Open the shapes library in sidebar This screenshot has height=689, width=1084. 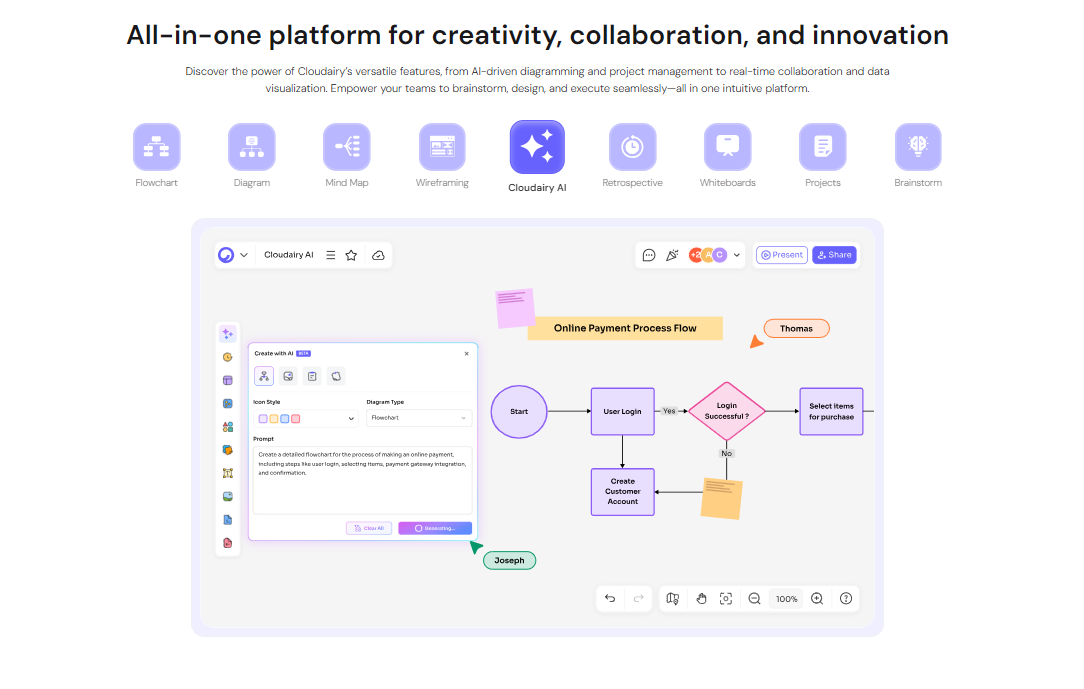pyautogui.click(x=227, y=427)
